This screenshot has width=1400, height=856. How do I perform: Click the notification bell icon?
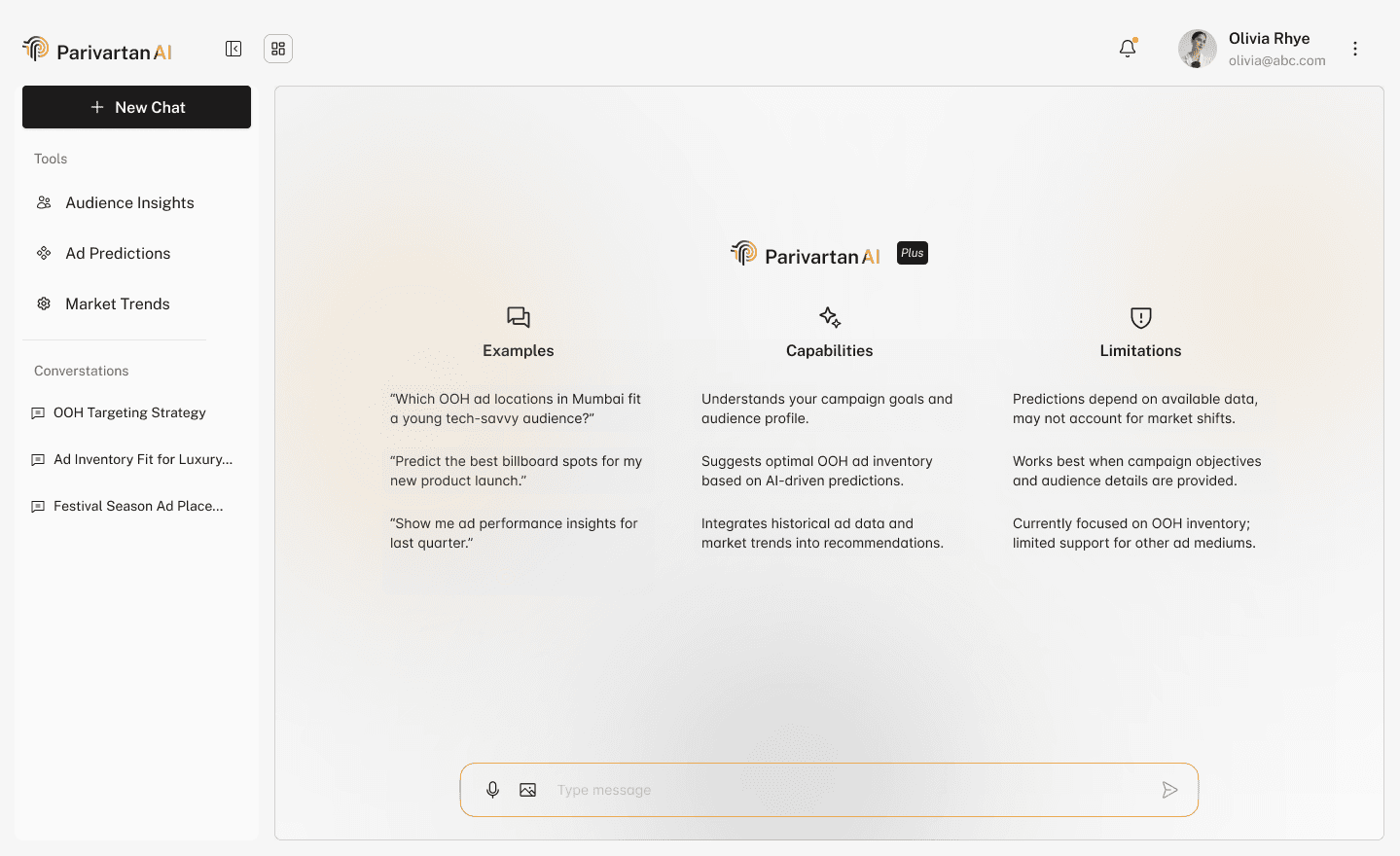pos(1128,49)
